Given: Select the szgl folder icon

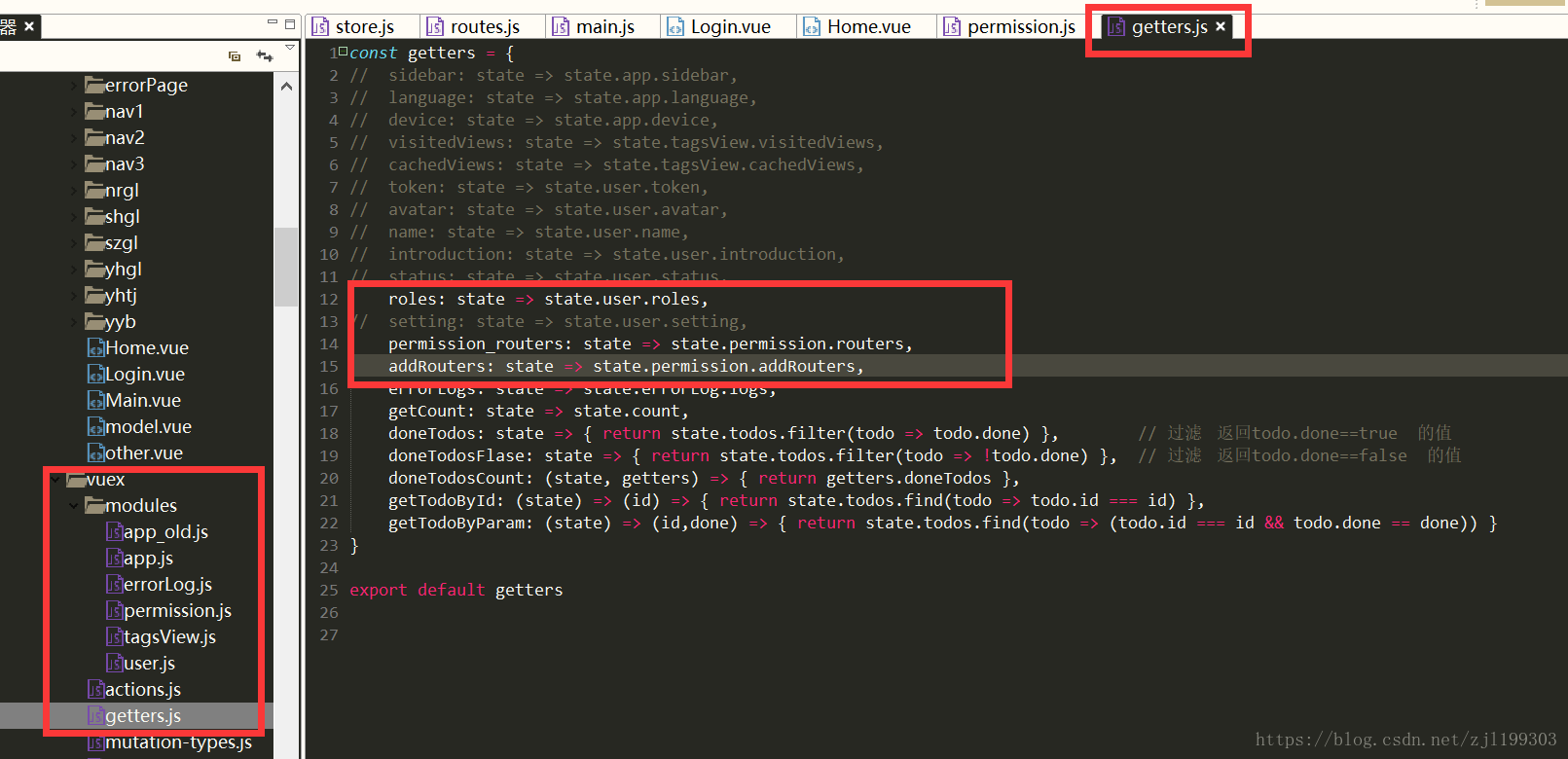Looking at the screenshot, I should (x=94, y=242).
